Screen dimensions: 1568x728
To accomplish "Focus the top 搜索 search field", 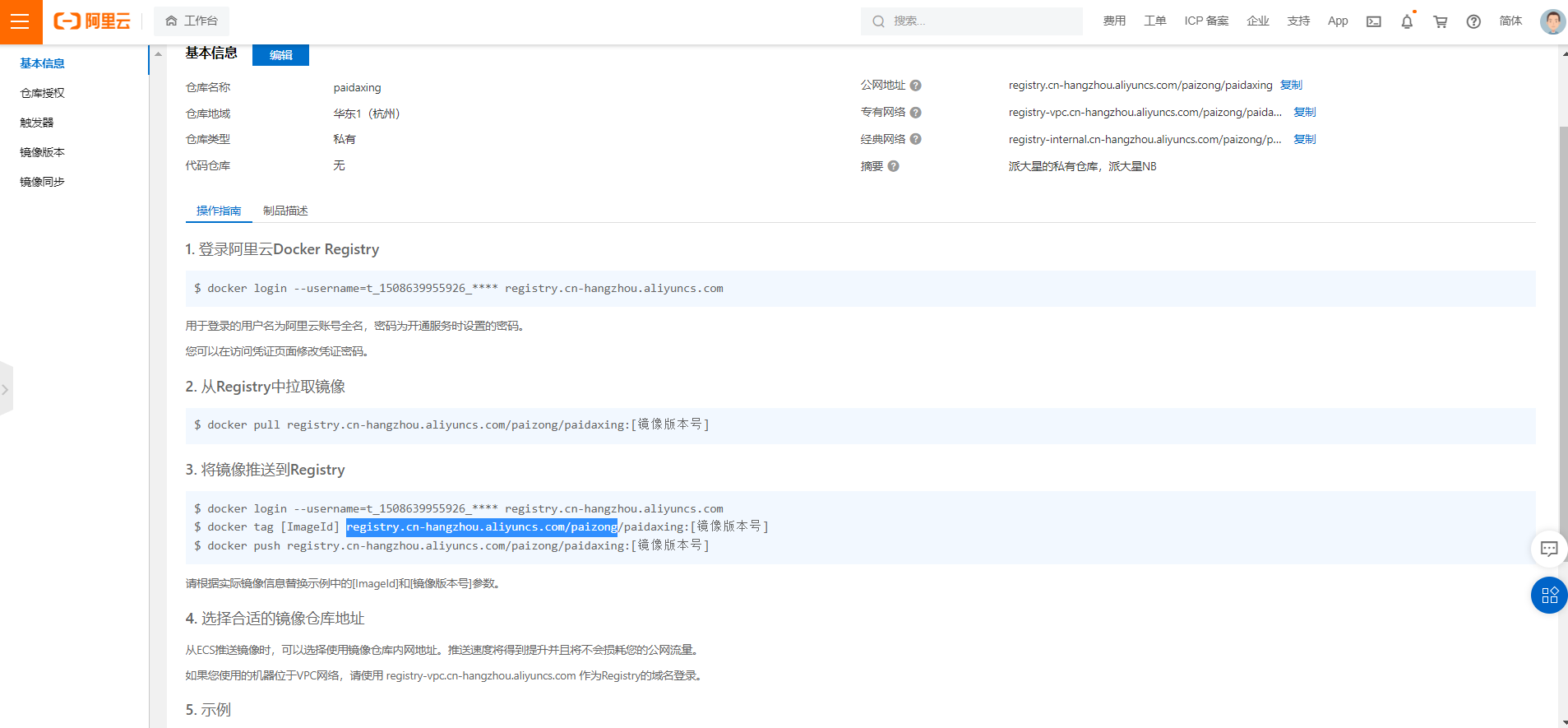I will [971, 21].
